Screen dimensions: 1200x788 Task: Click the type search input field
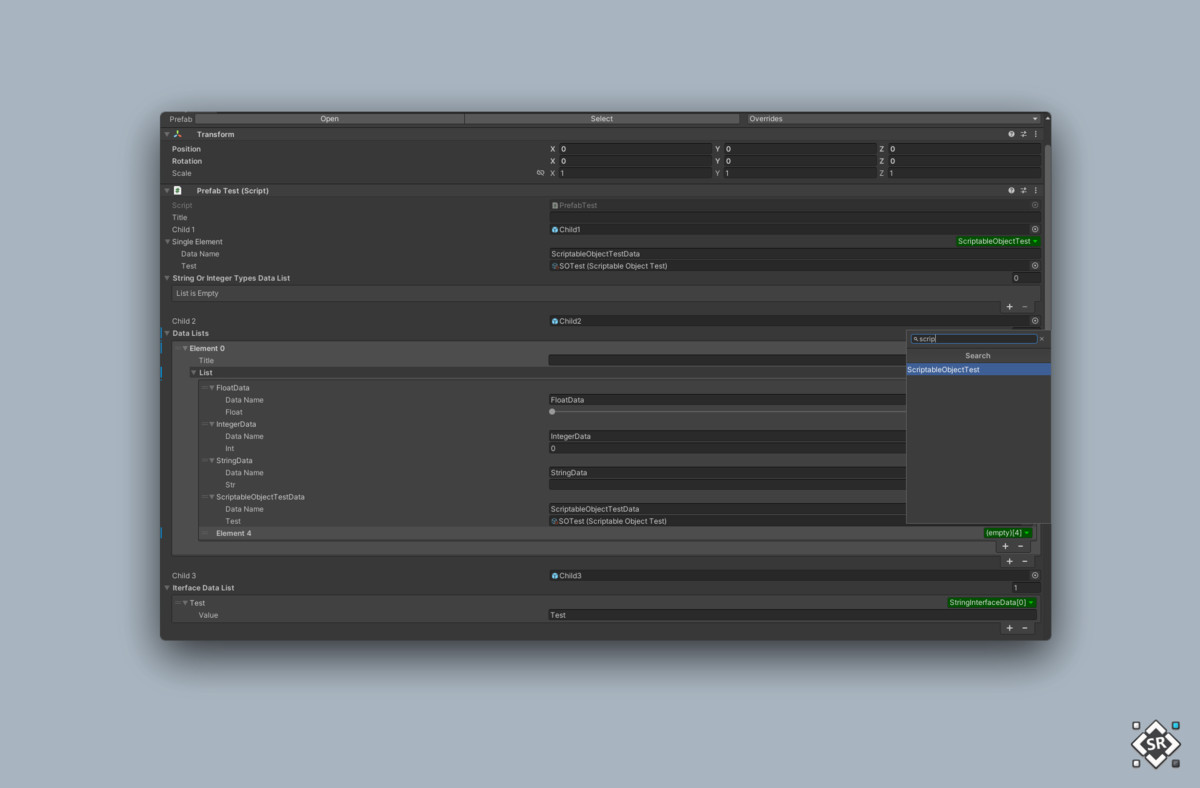[973, 339]
